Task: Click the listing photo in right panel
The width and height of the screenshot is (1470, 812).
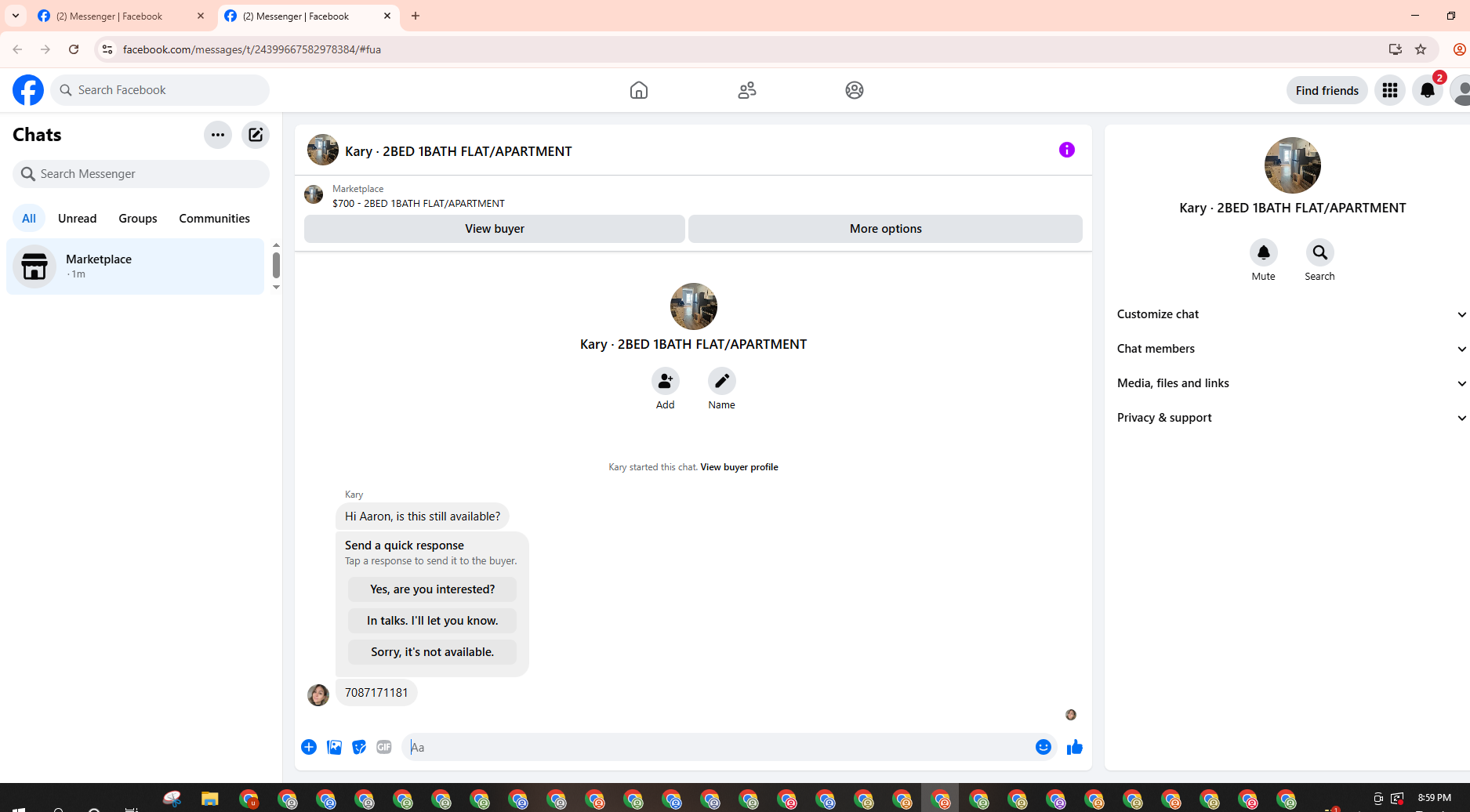Action: click(x=1293, y=165)
